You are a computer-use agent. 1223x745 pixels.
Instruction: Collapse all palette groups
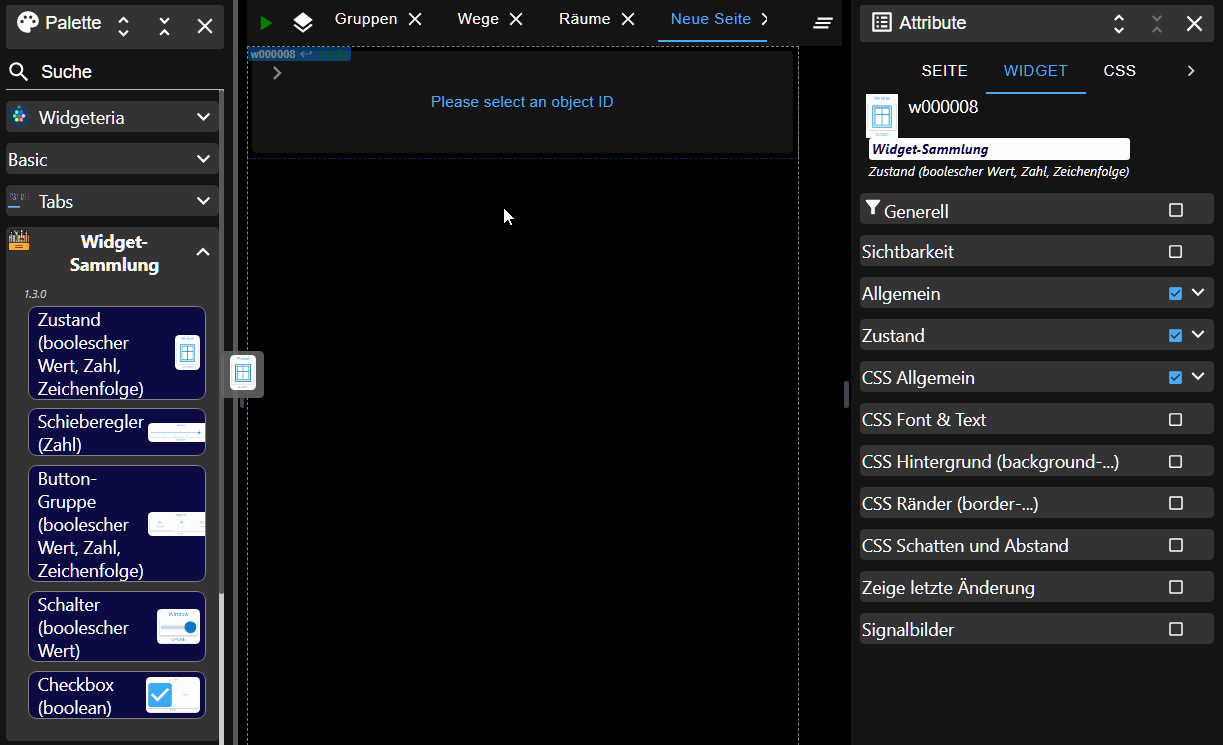[164, 26]
